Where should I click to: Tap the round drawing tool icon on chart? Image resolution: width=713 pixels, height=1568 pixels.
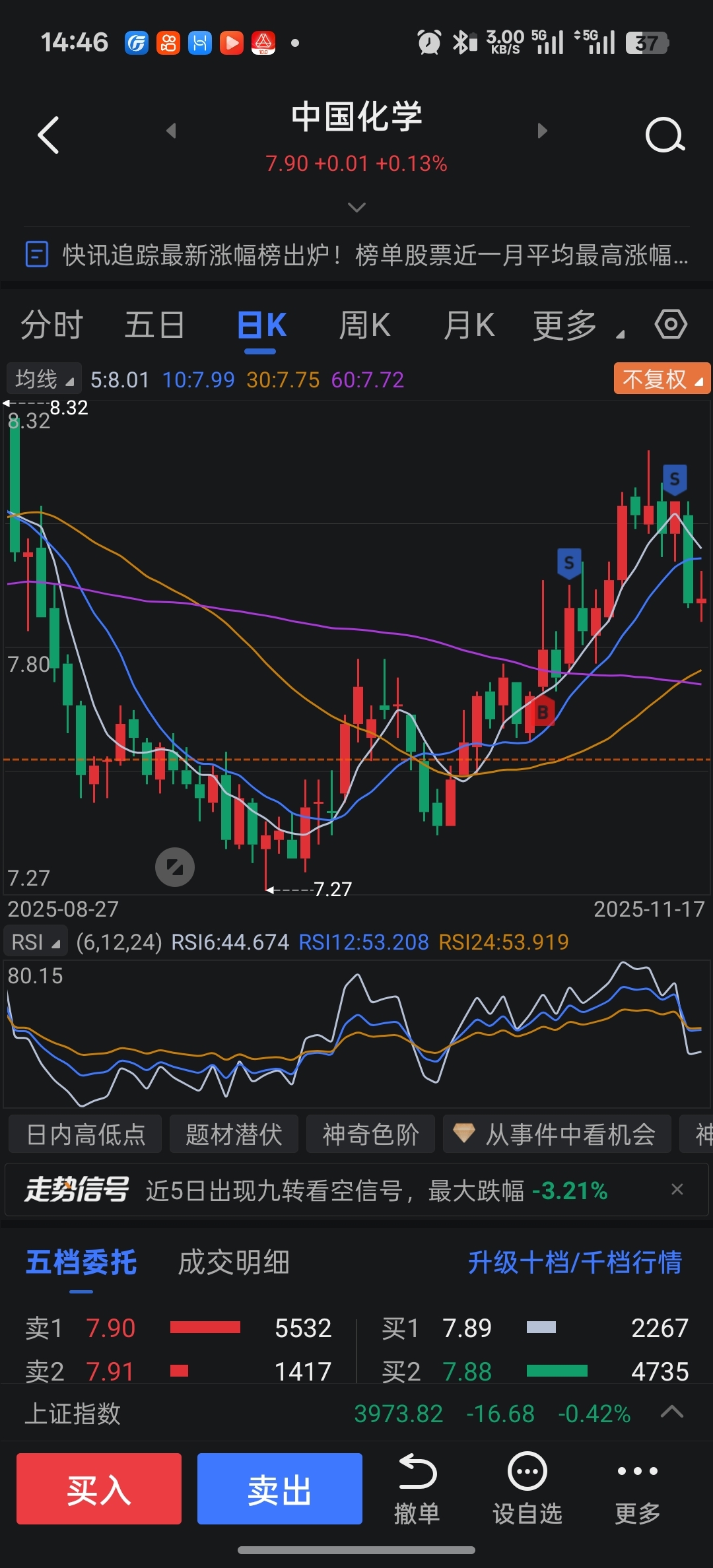pos(175,866)
